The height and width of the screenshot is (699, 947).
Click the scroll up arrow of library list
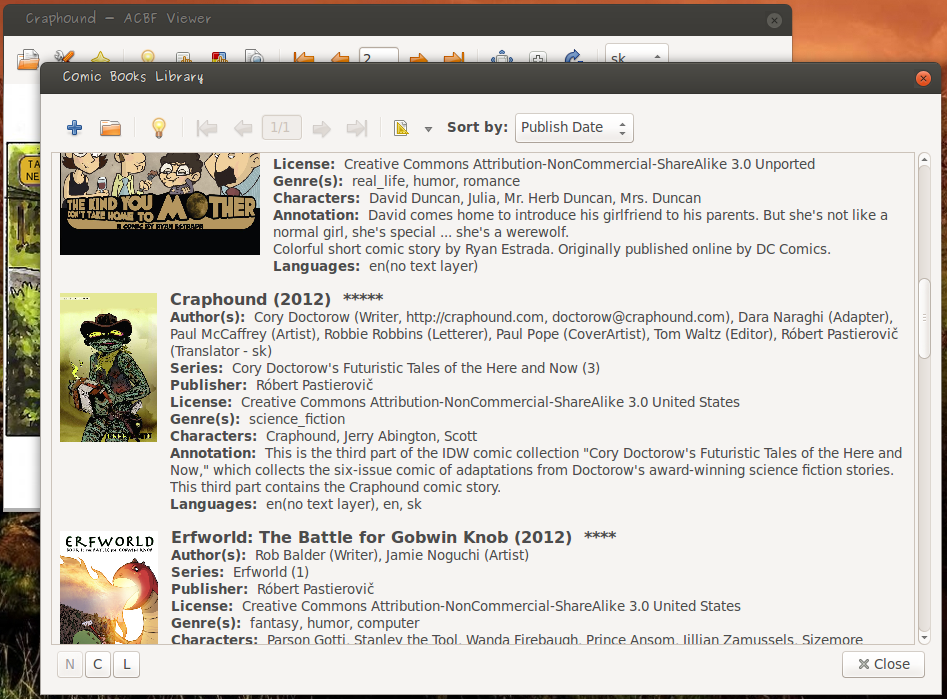point(924,159)
